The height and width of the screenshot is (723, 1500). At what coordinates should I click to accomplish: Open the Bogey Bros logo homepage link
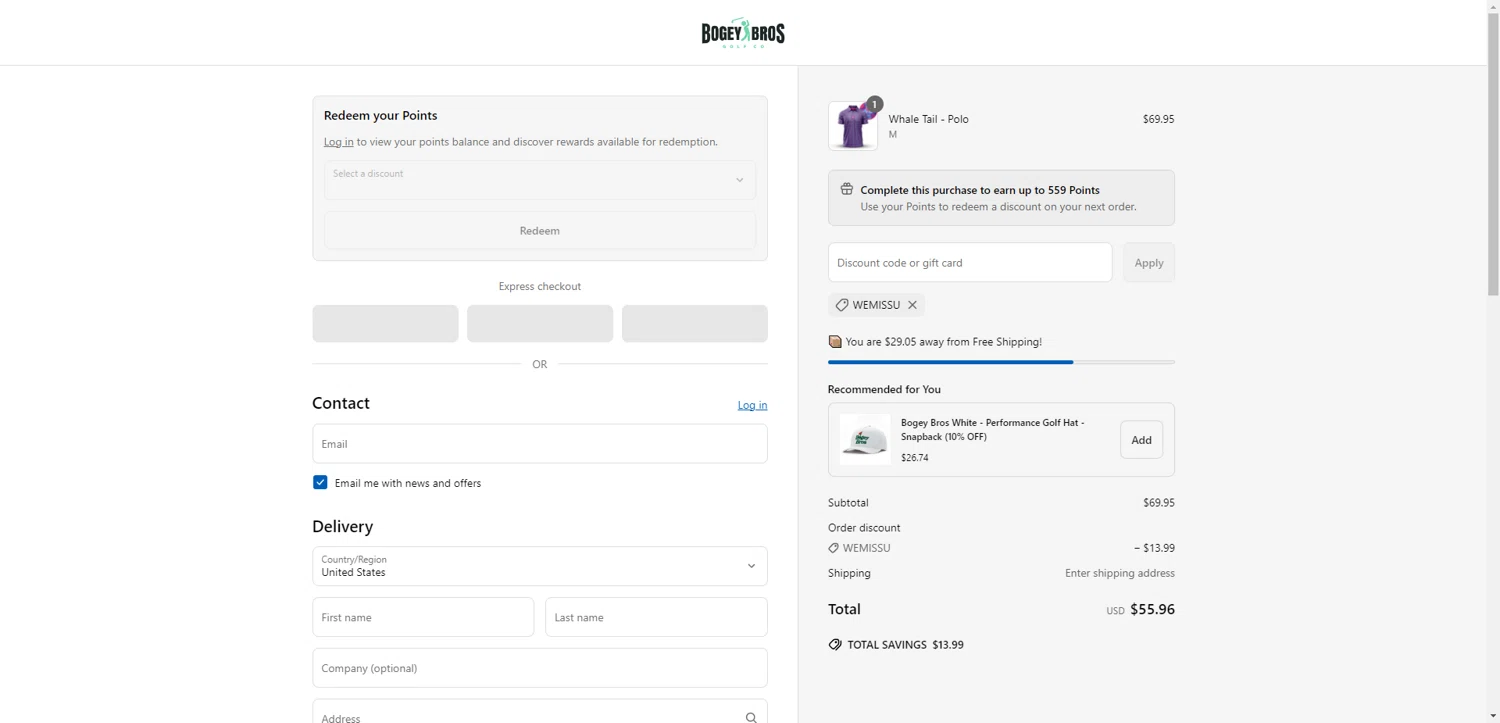tap(743, 33)
